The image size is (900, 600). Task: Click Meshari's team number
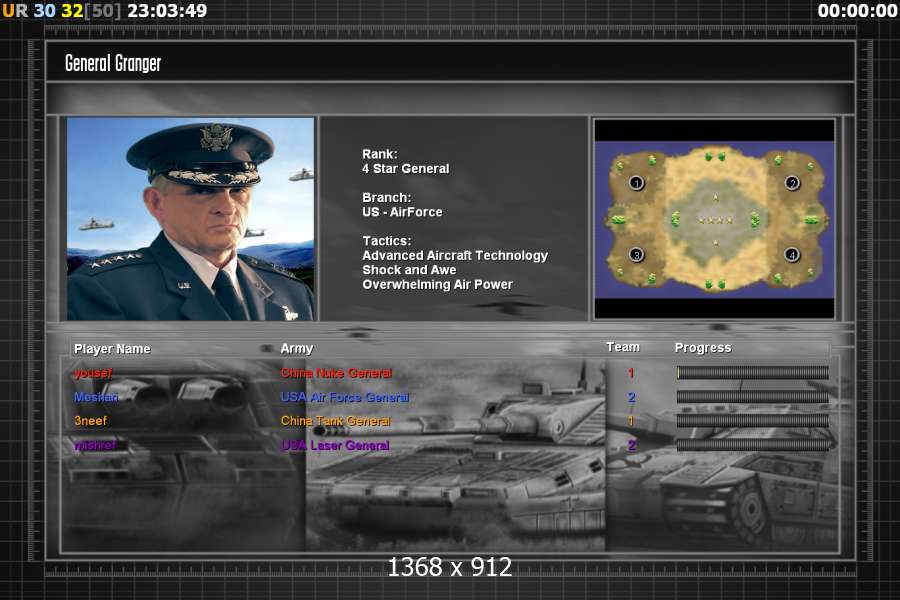coord(631,397)
